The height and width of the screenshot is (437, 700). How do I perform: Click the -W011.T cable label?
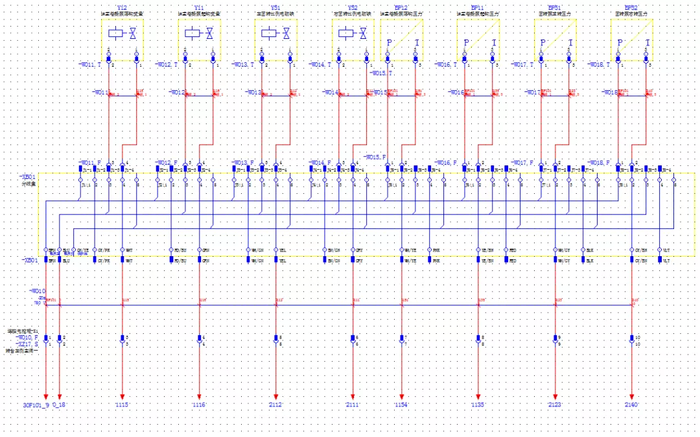(x=88, y=64)
